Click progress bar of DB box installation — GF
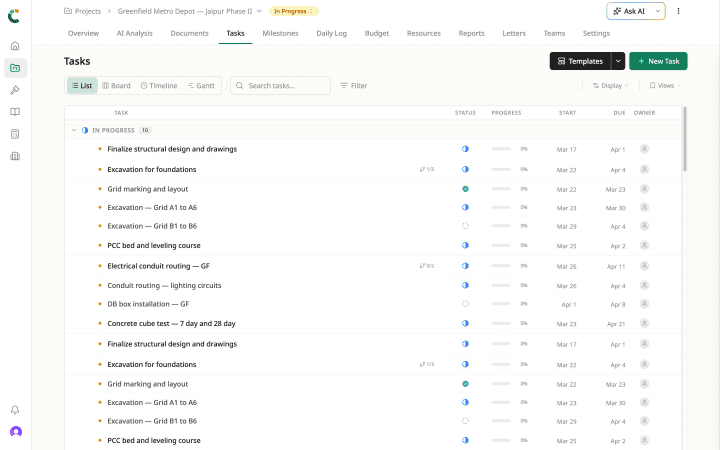This screenshot has width=720, height=450. 501,304
